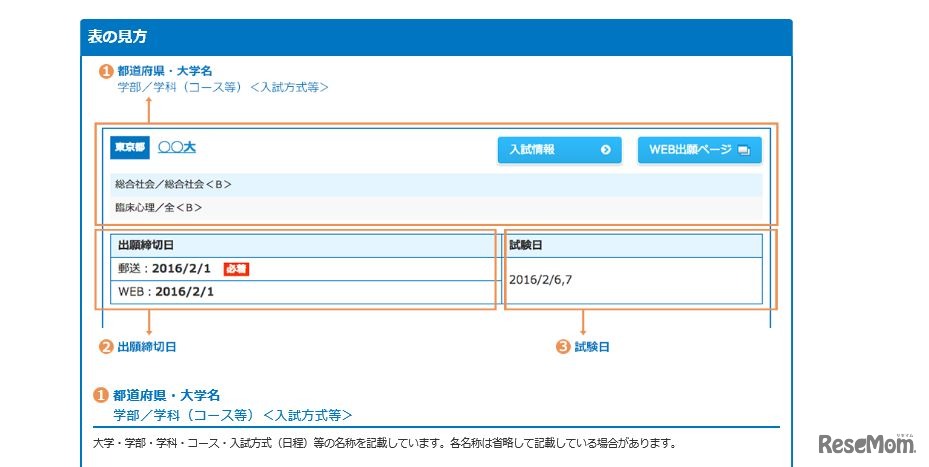Image resolution: width=929 pixels, height=467 pixels.
Task: Open the WEB出願ページ button
Action: pos(700,150)
